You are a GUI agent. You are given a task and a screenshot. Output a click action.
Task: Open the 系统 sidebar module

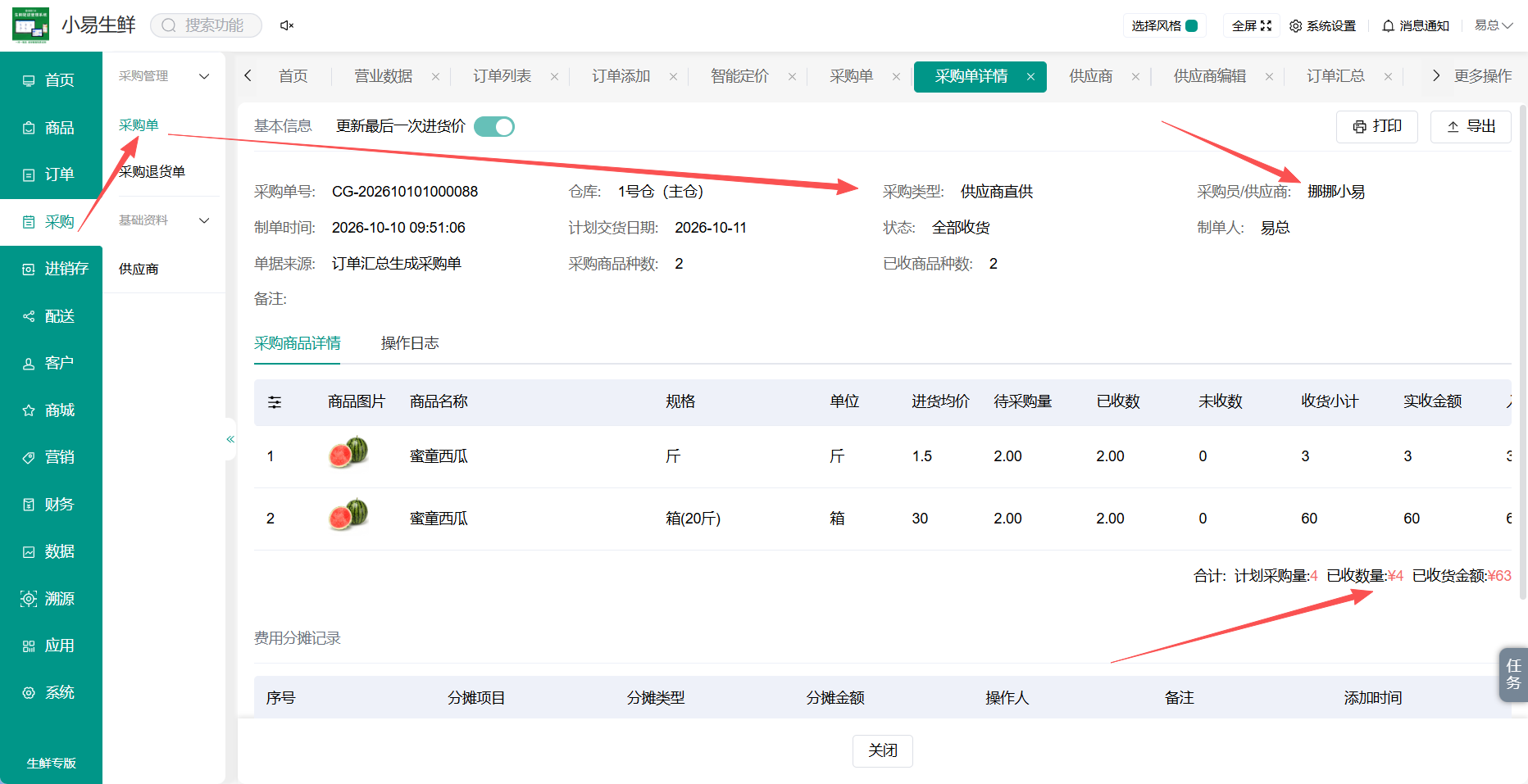pyautogui.click(x=51, y=693)
